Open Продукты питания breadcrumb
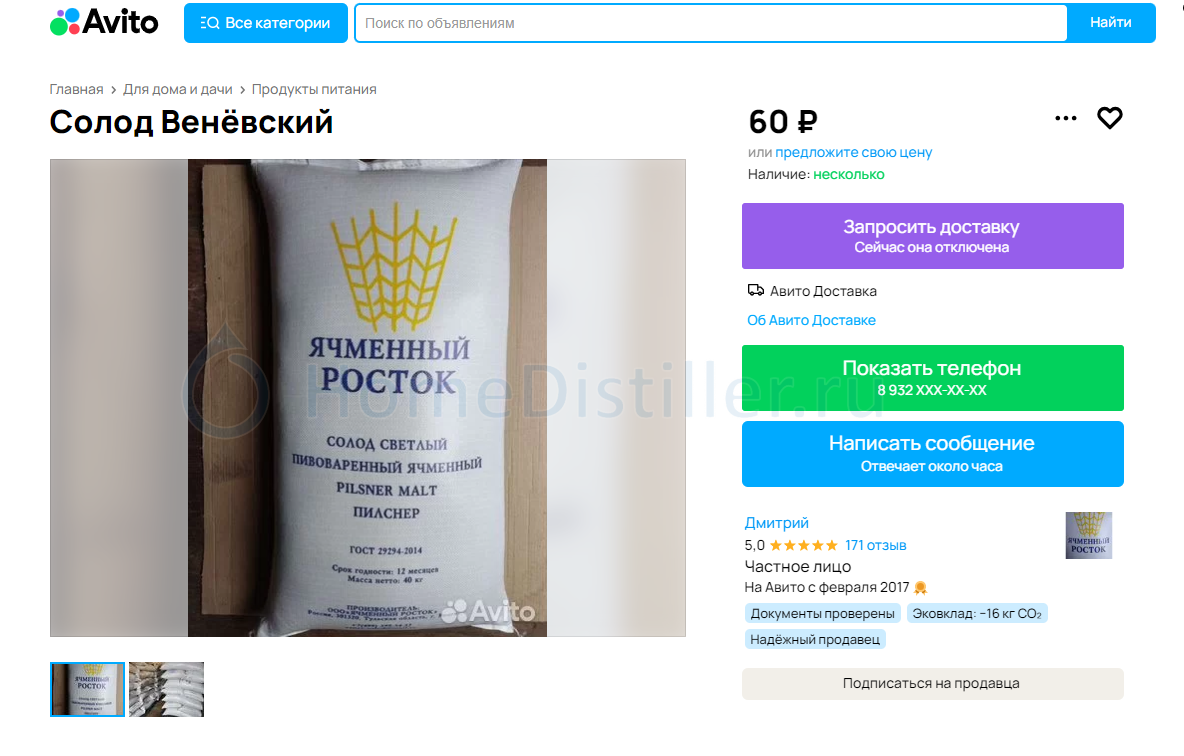This screenshot has width=1184, height=756. [314, 89]
